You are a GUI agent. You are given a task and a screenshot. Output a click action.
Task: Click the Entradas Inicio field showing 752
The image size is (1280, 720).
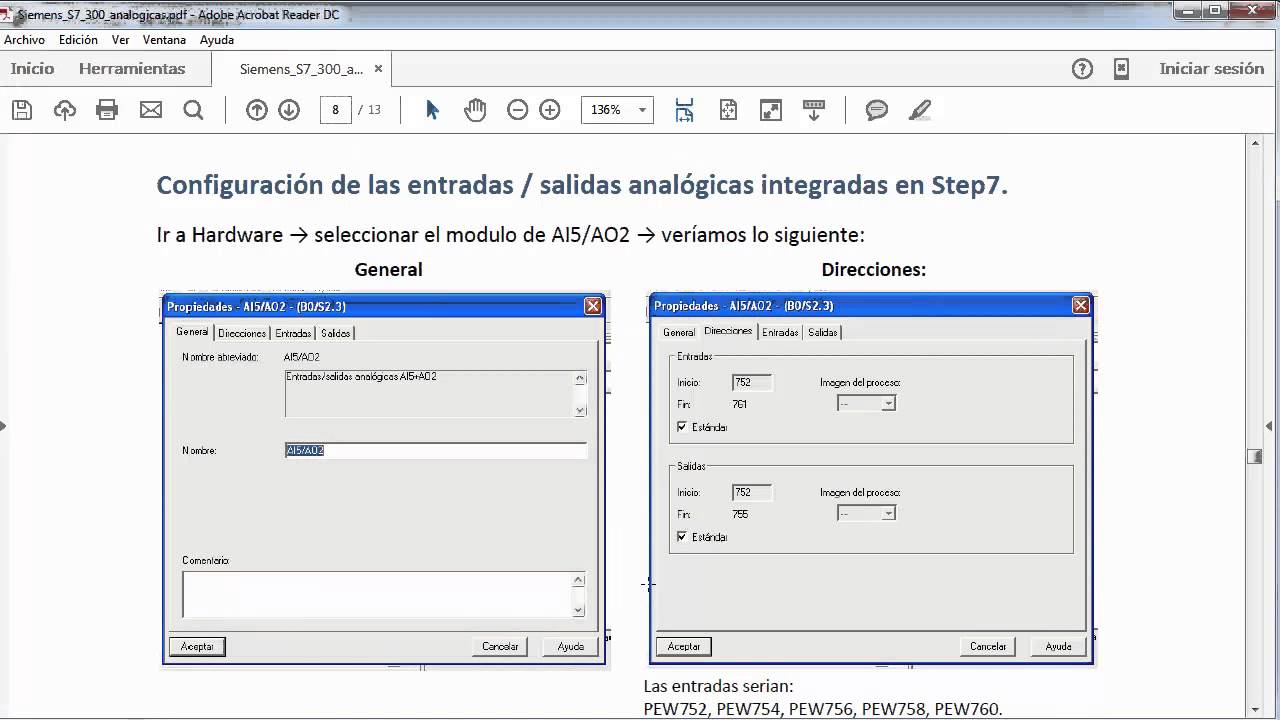pos(752,382)
